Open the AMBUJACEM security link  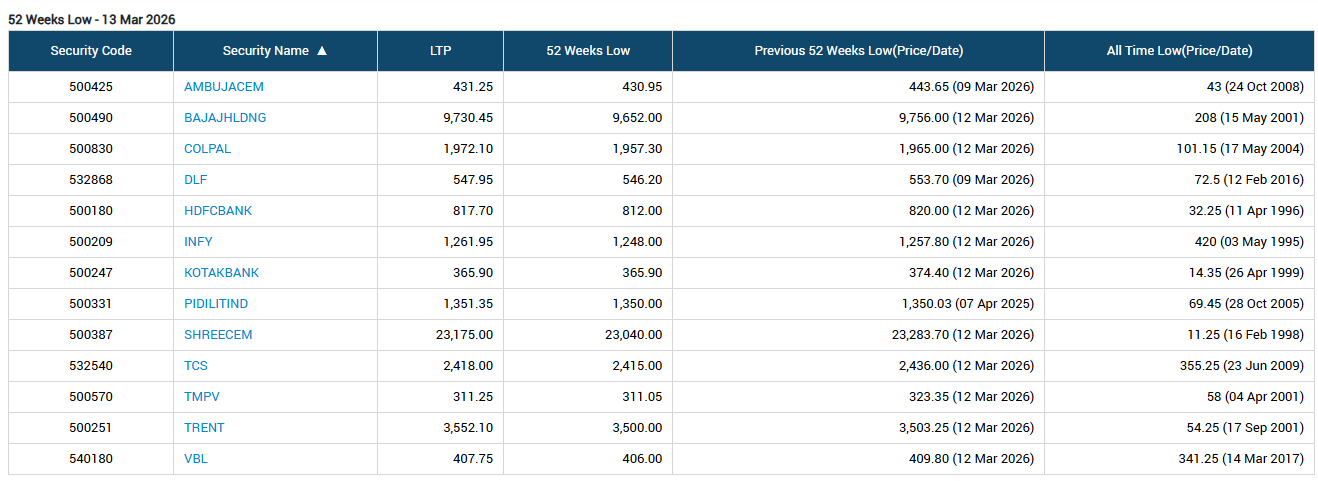(x=224, y=87)
